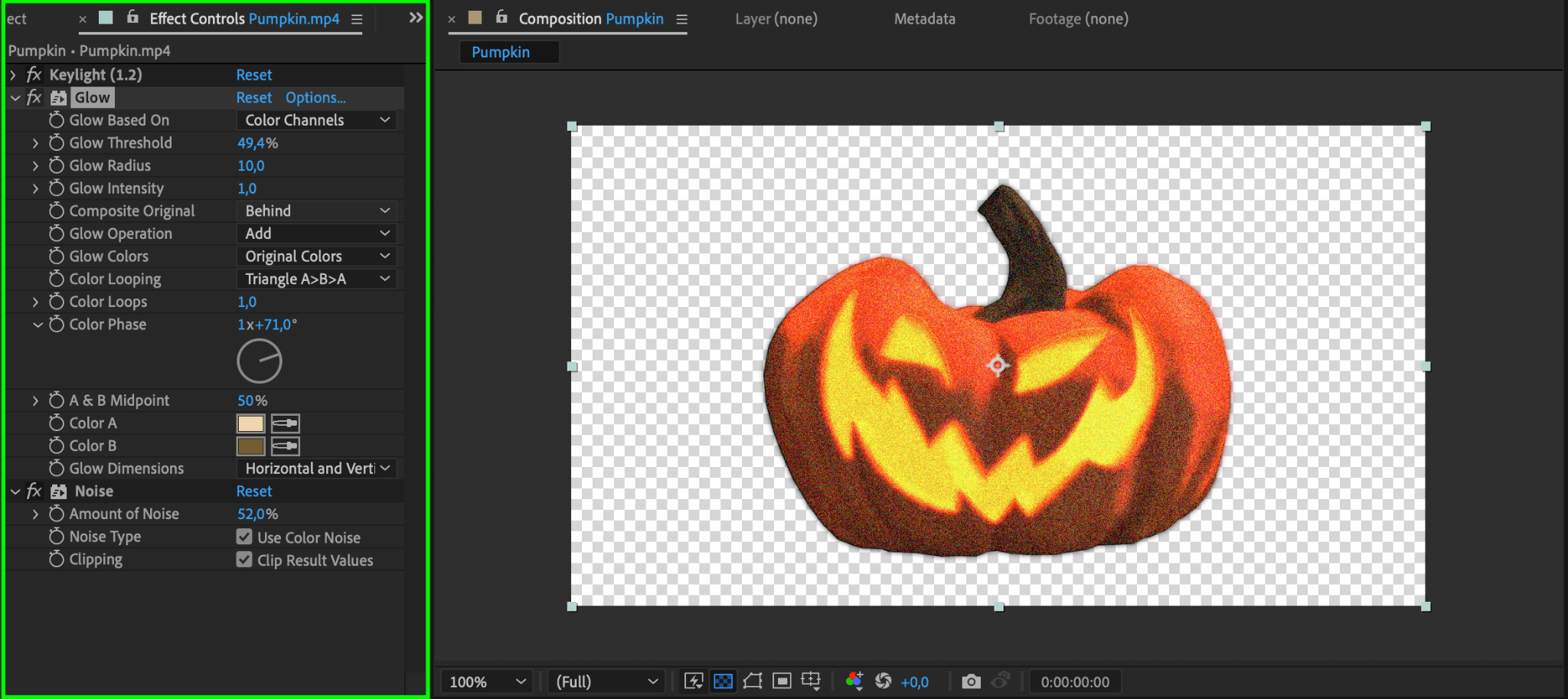Uncheck Use Color Noise checkbox
Viewport: 1568px width, 699px height.
click(244, 537)
